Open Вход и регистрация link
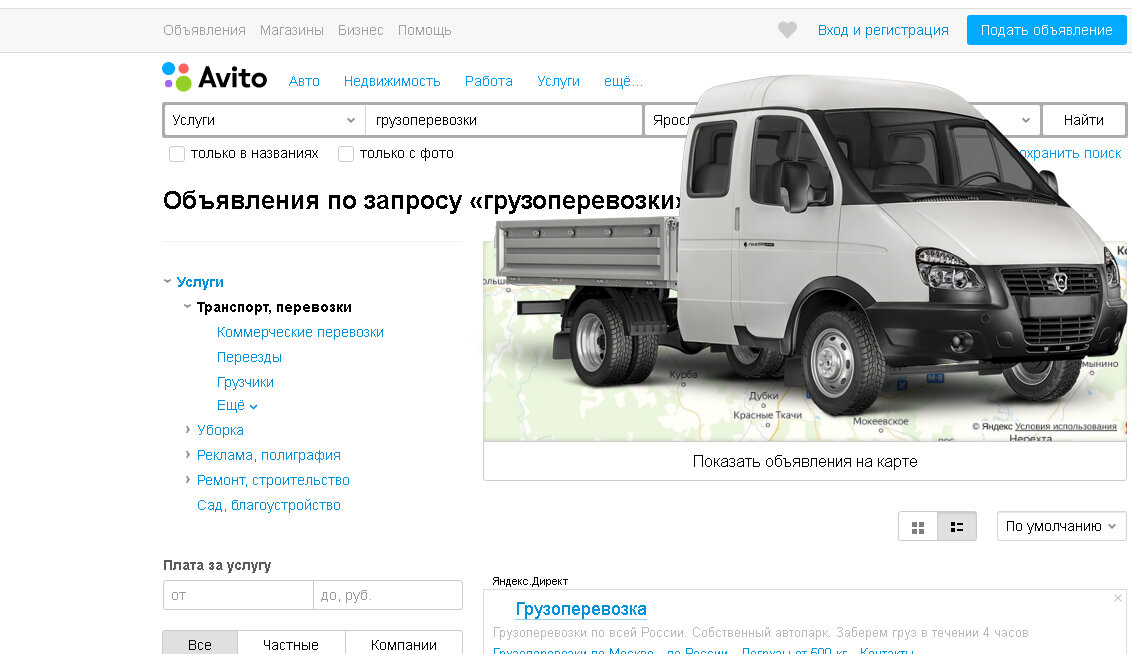Image resolution: width=1132 pixels, height=654 pixels. (x=883, y=30)
